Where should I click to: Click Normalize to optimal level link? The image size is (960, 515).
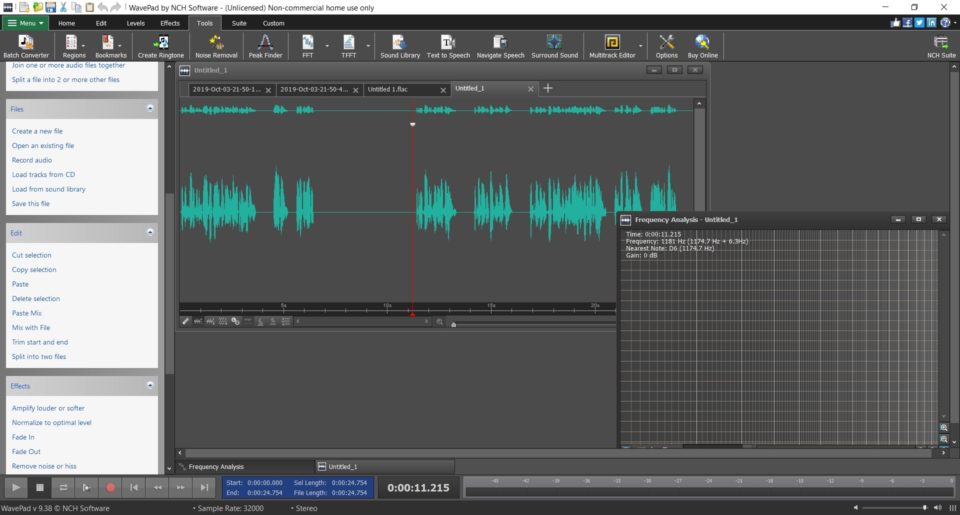[x=51, y=423]
